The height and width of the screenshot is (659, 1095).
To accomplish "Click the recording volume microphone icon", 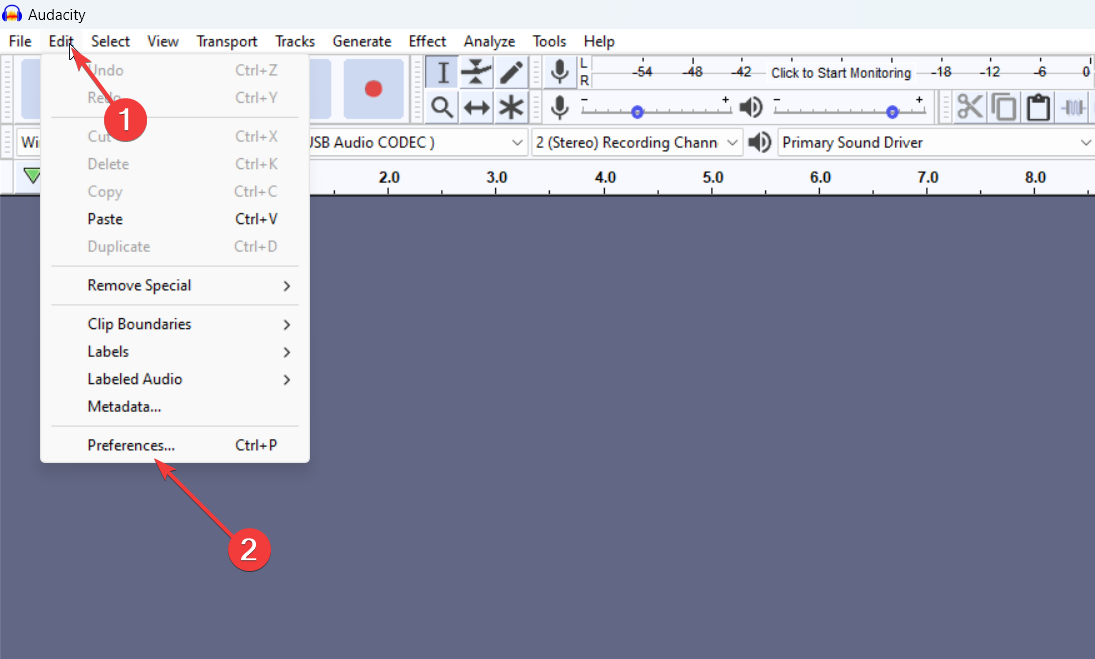I will pyautogui.click(x=559, y=107).
